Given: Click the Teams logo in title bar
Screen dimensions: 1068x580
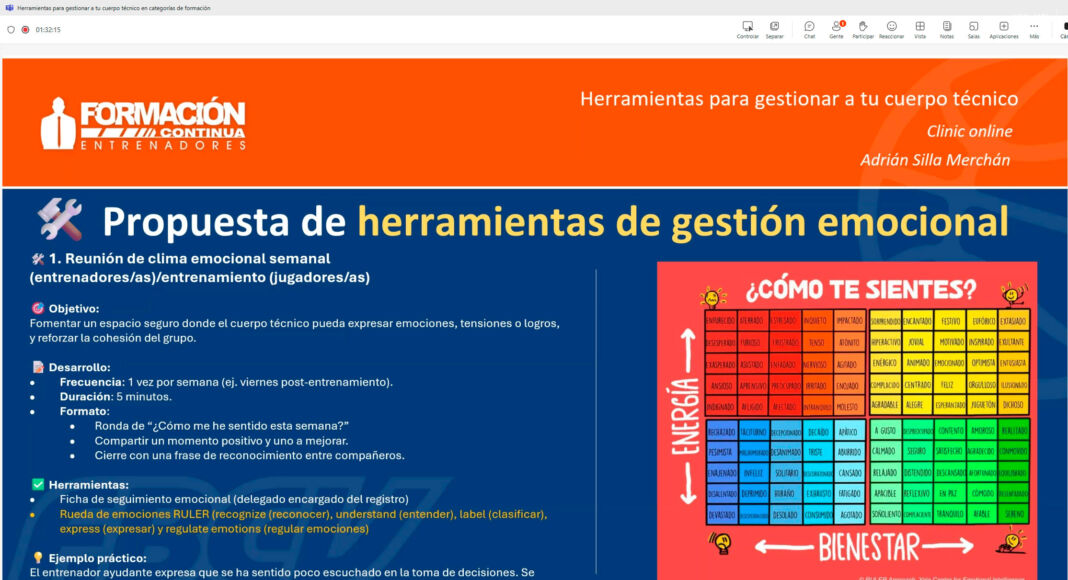Looking at the screenshot, I should [9, 8].
